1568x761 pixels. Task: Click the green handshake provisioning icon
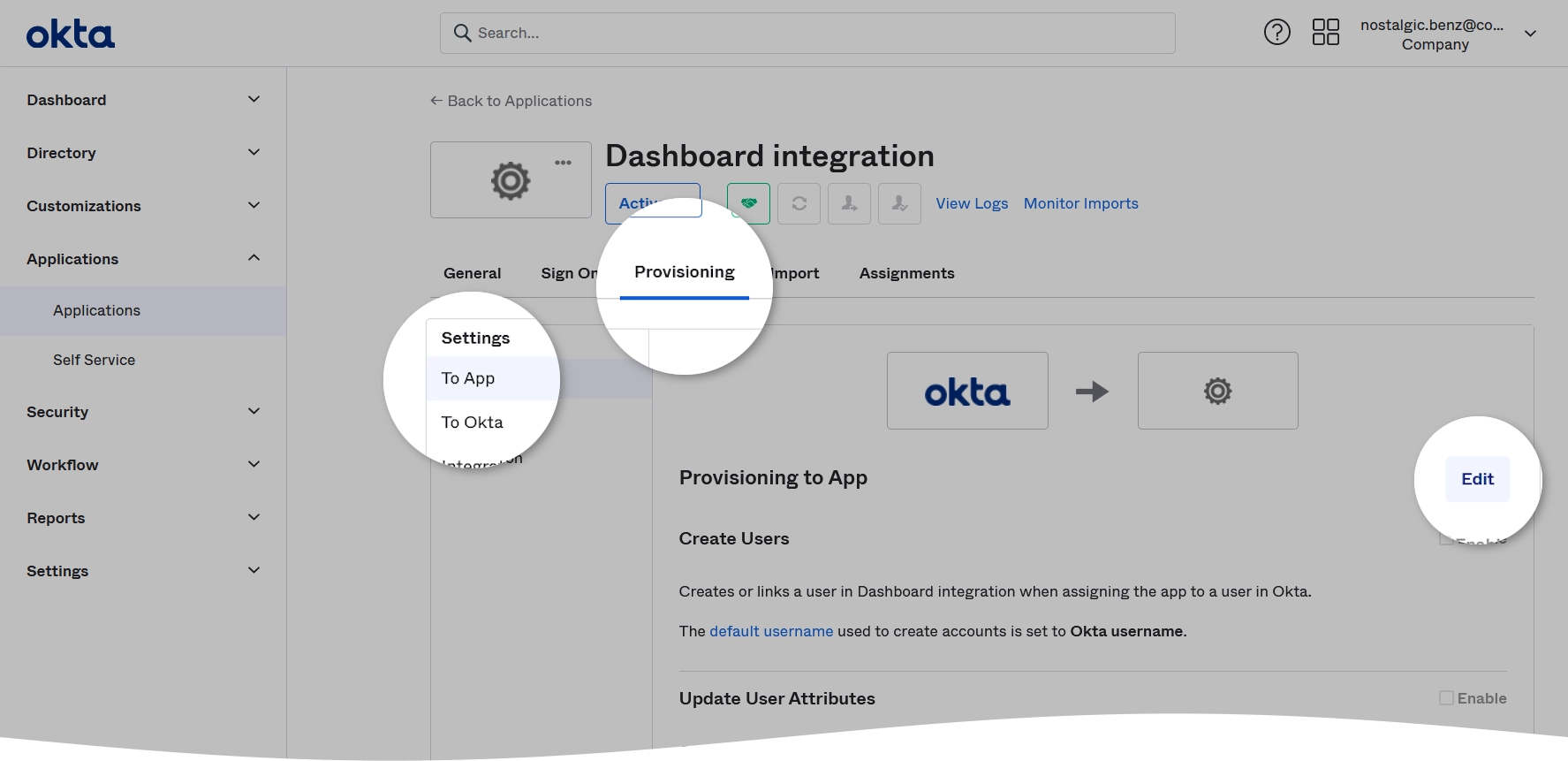pos(748,203)
